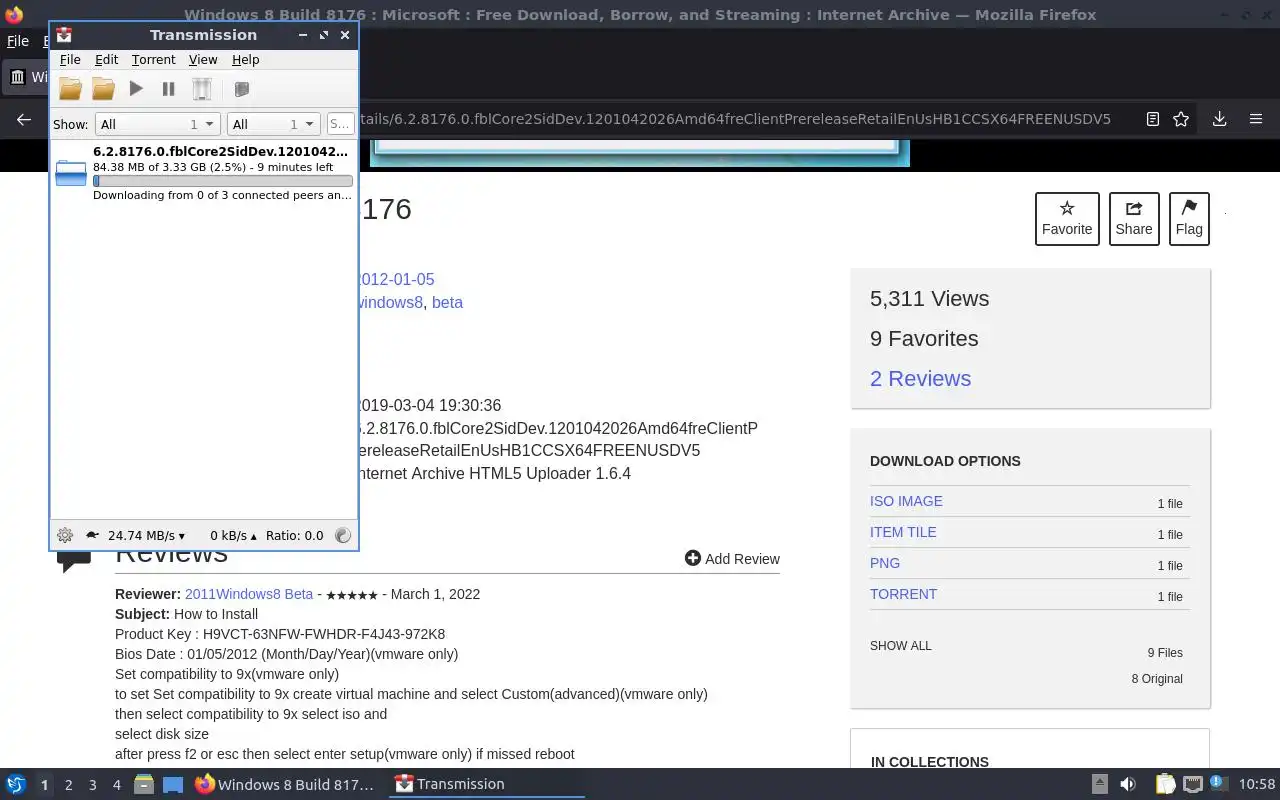This screenshot has width=1280, height=800.
Task: Click Add Review link
Action: point(732,559)
